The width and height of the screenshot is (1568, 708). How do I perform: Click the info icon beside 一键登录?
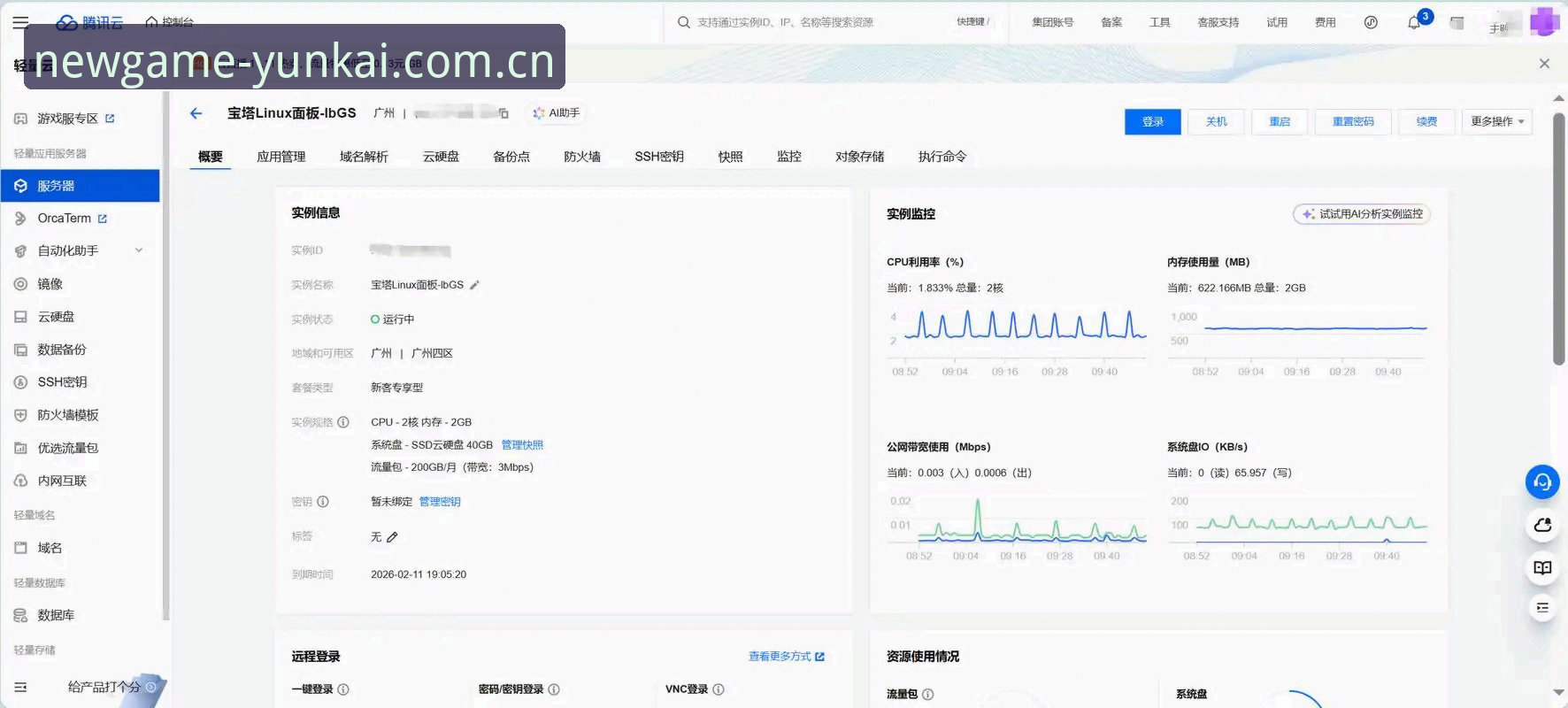343,689
